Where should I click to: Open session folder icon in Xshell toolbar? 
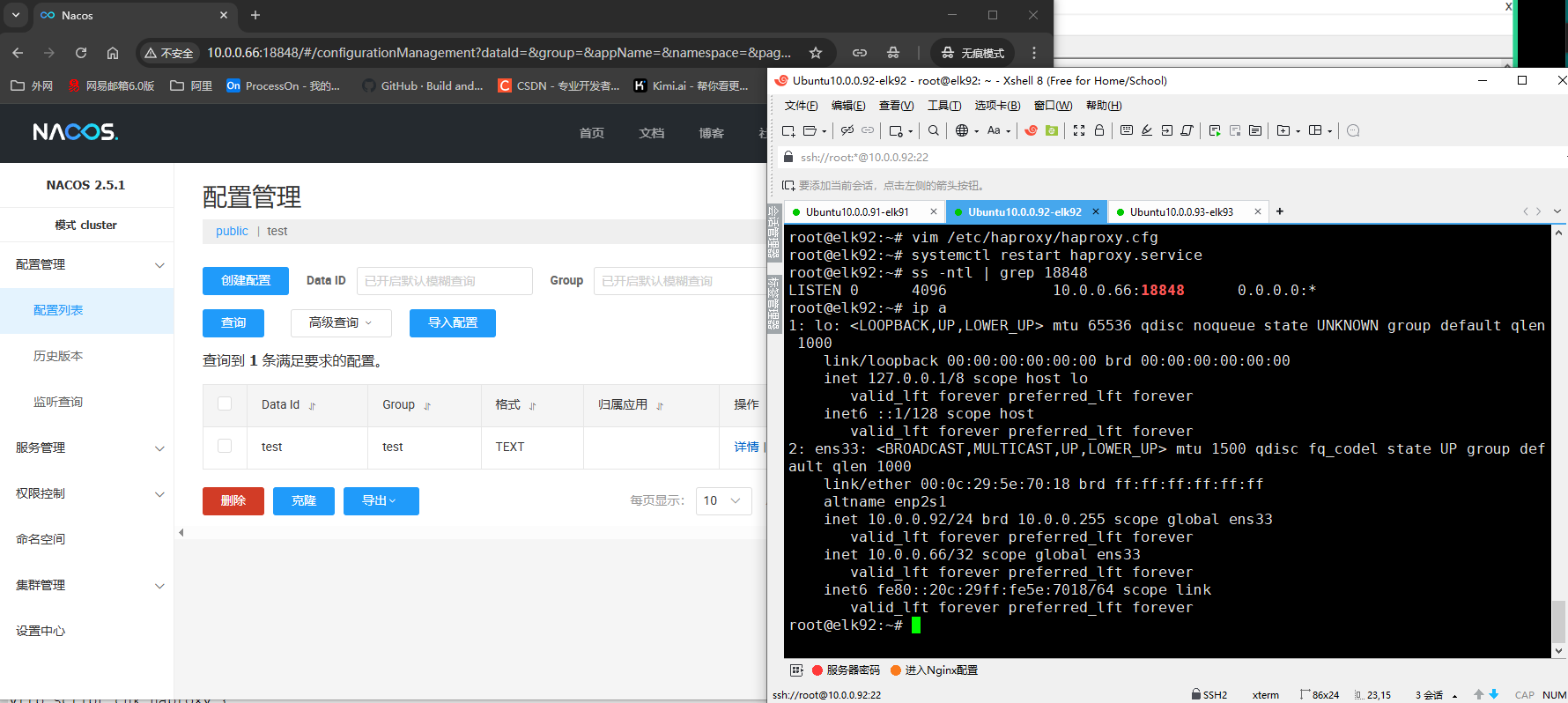(x=810, y=130)
